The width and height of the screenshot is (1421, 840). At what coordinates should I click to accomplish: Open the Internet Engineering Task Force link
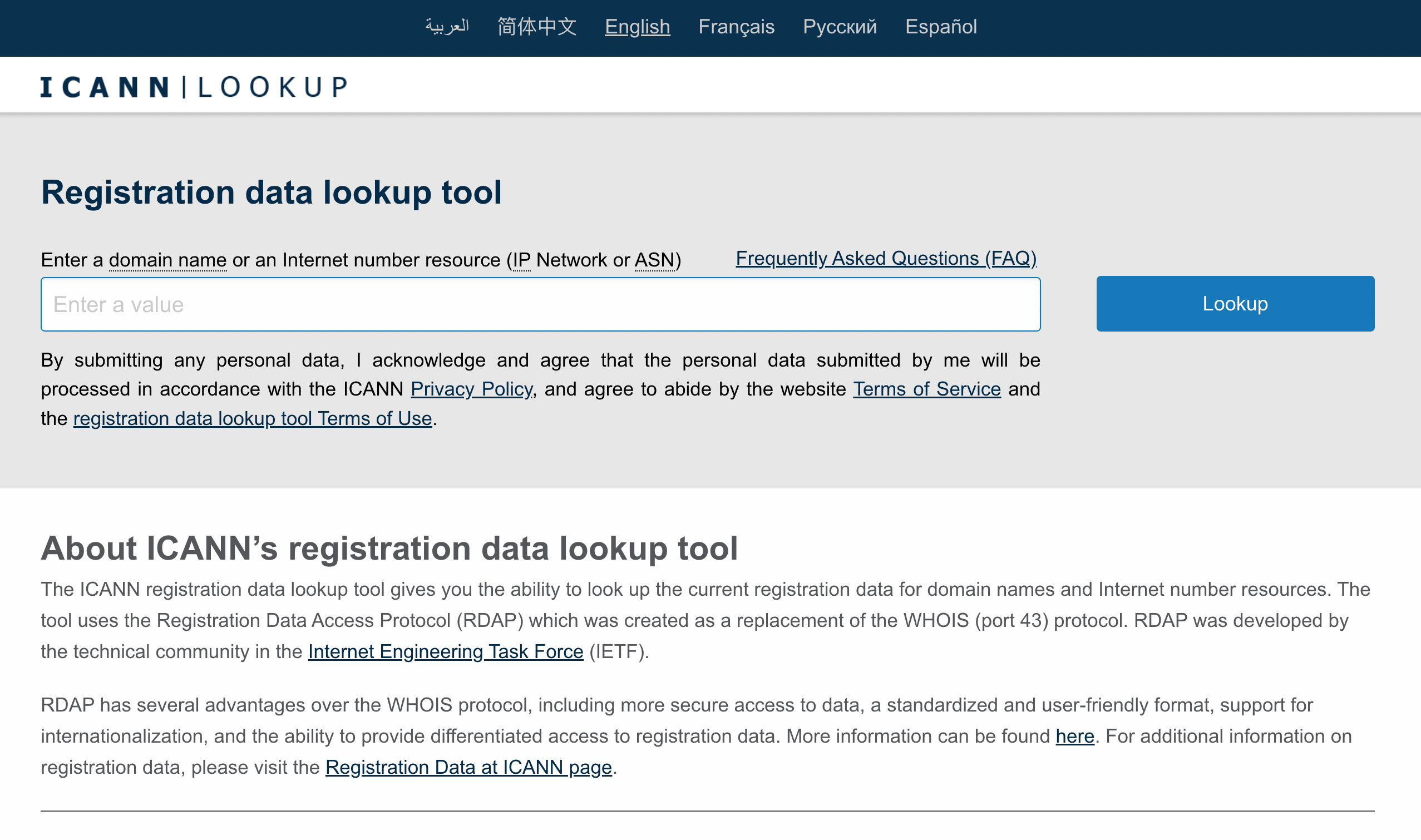[x=446, y=651]
